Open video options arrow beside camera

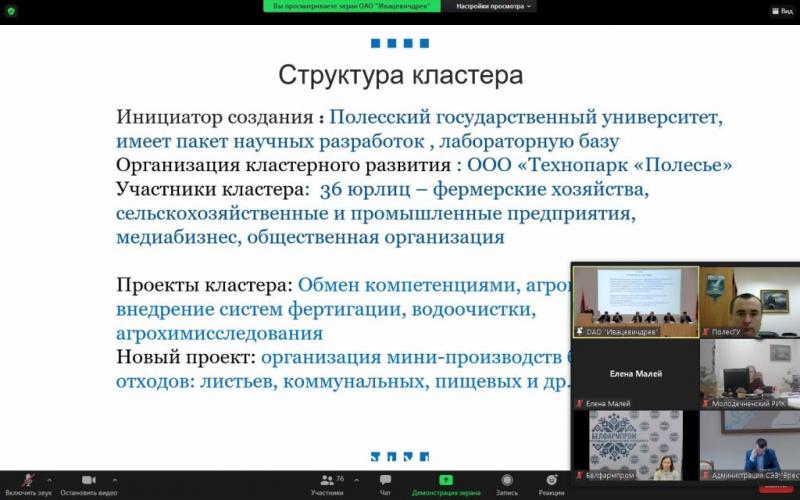(114, 480)
